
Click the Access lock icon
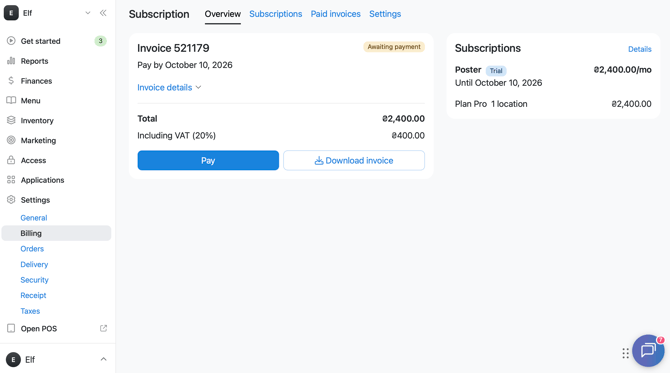[11, 160]
